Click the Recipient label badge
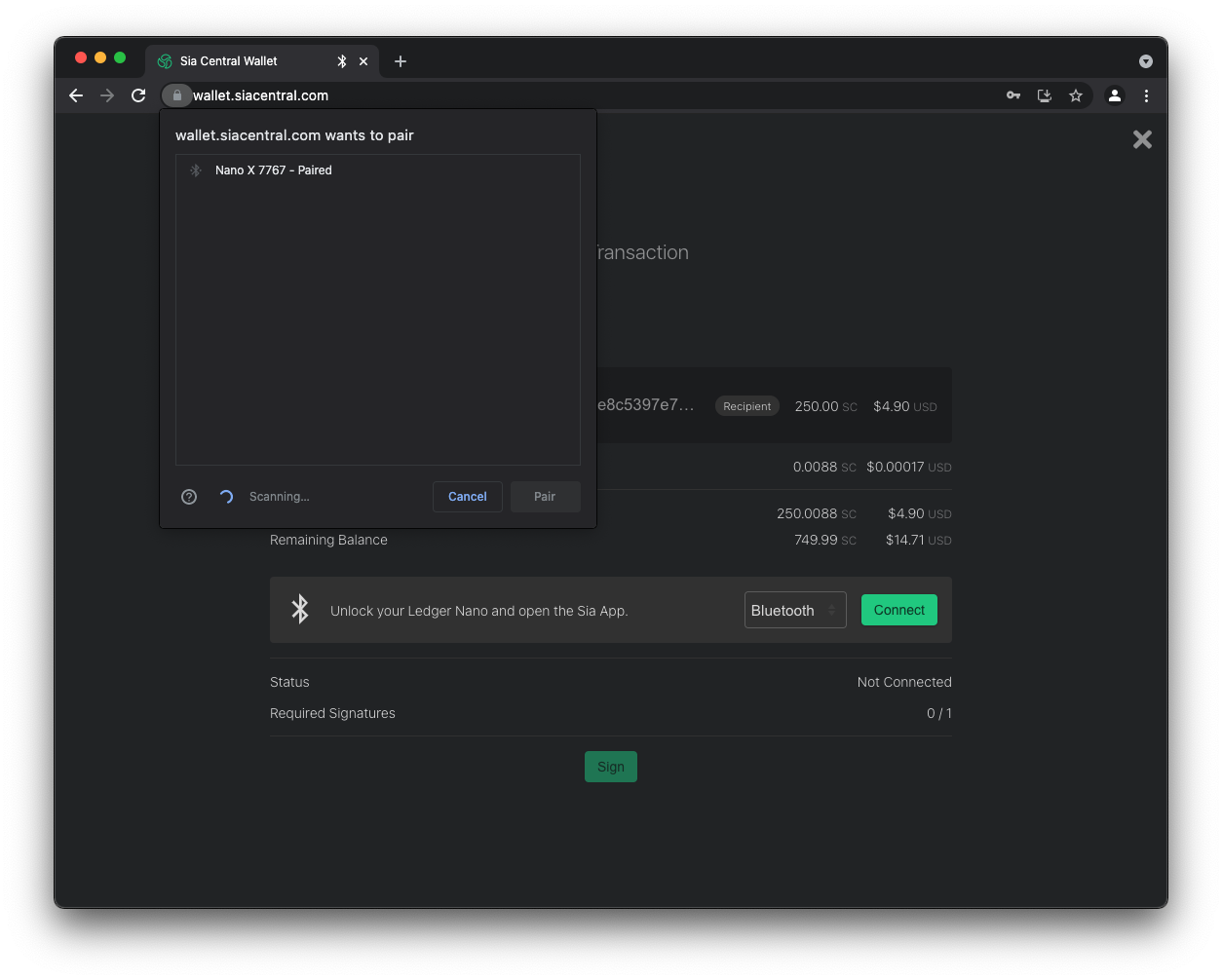This screenshot has width=1222, height=980. 747,406
